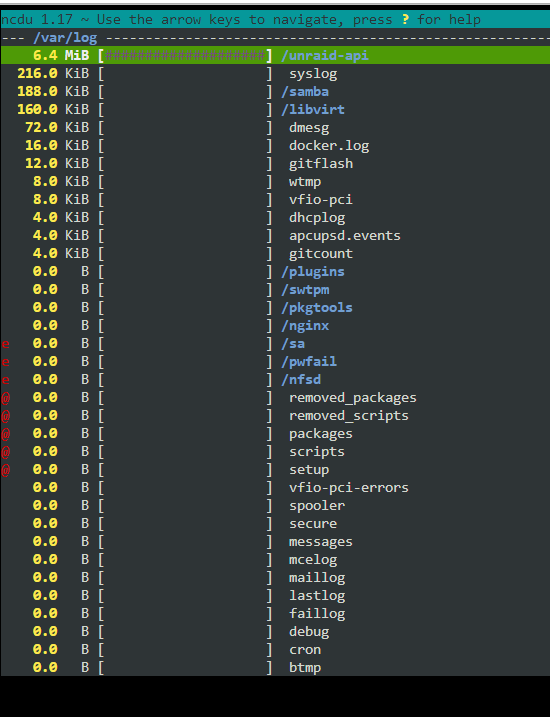Select the /unraid-api directory row
This screenshot has height=717, width=550.
[275, 55]
